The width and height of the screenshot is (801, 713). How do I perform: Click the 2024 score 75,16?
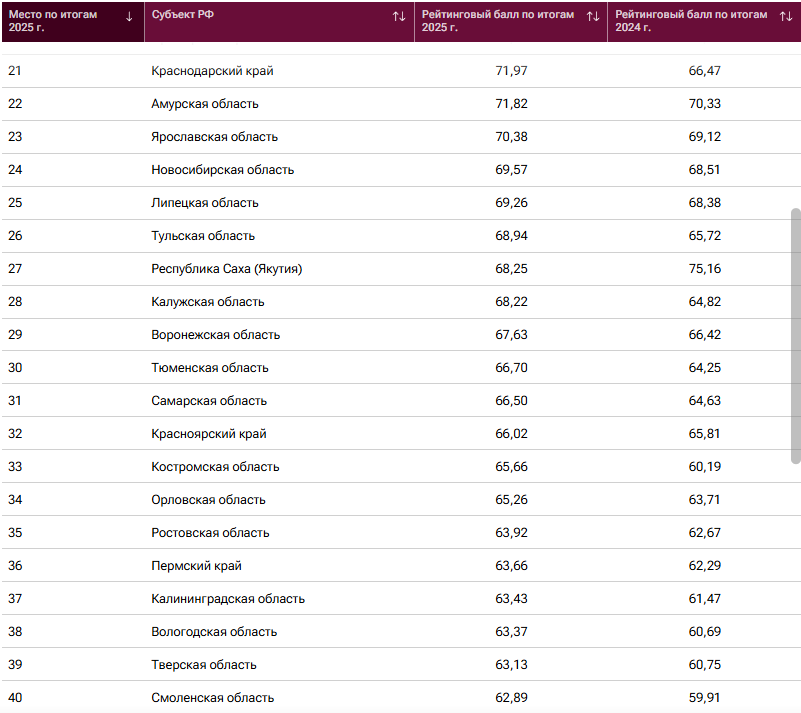[704, 269]
